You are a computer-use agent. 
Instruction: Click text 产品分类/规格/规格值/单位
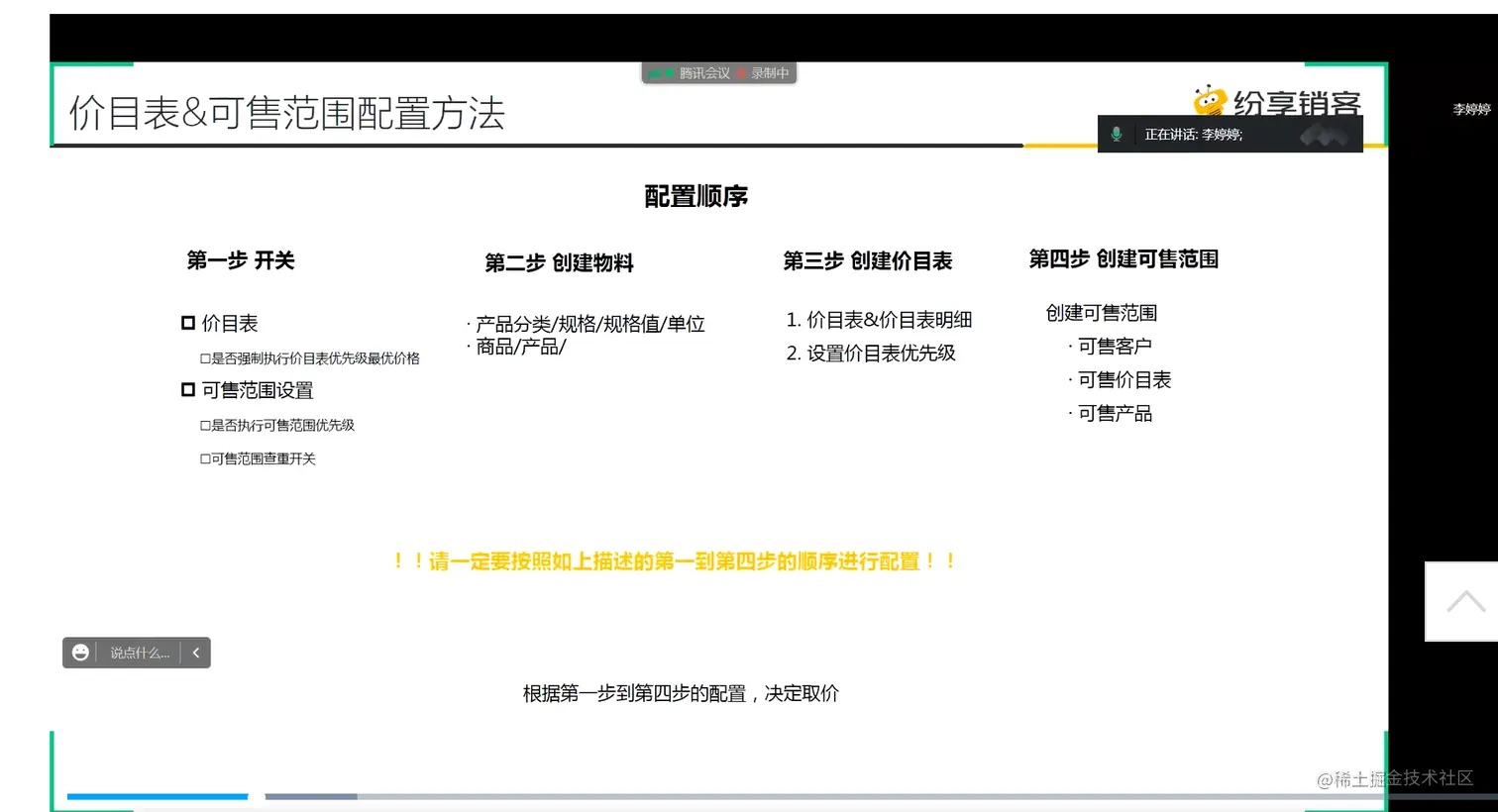point(590,324)
